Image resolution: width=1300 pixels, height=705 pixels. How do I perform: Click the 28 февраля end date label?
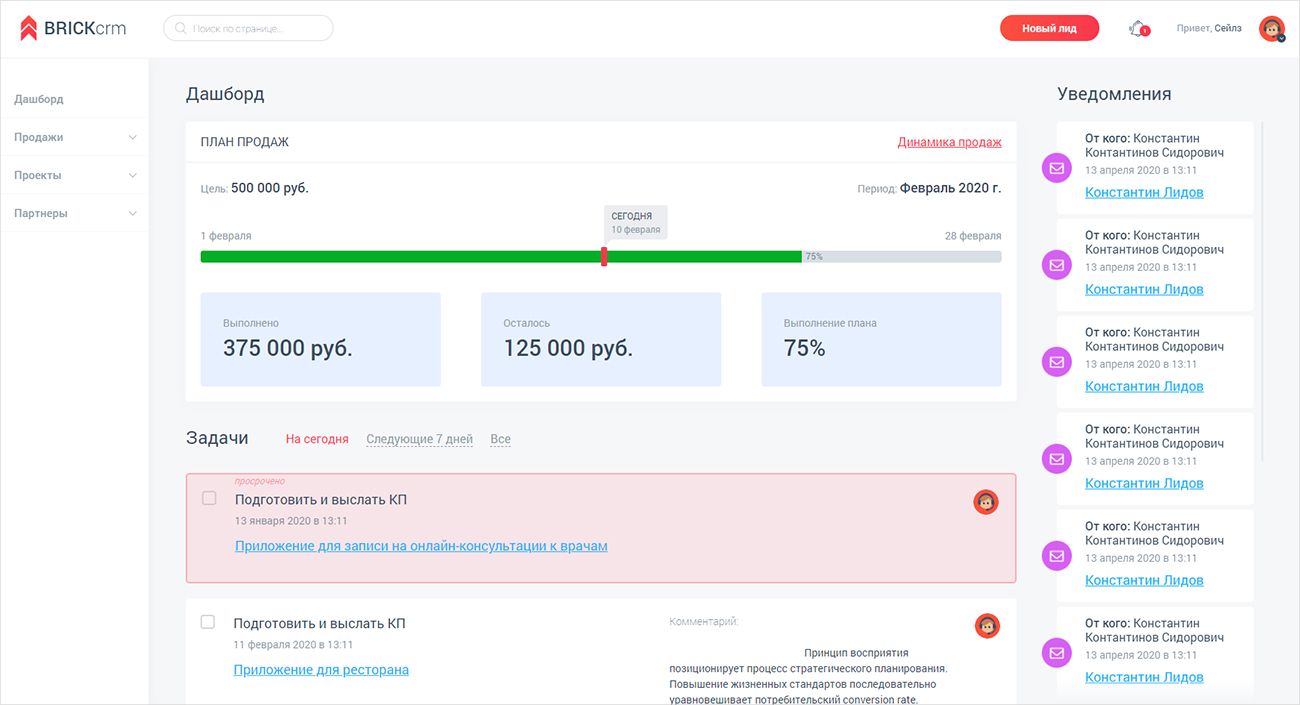click(973, 236)
